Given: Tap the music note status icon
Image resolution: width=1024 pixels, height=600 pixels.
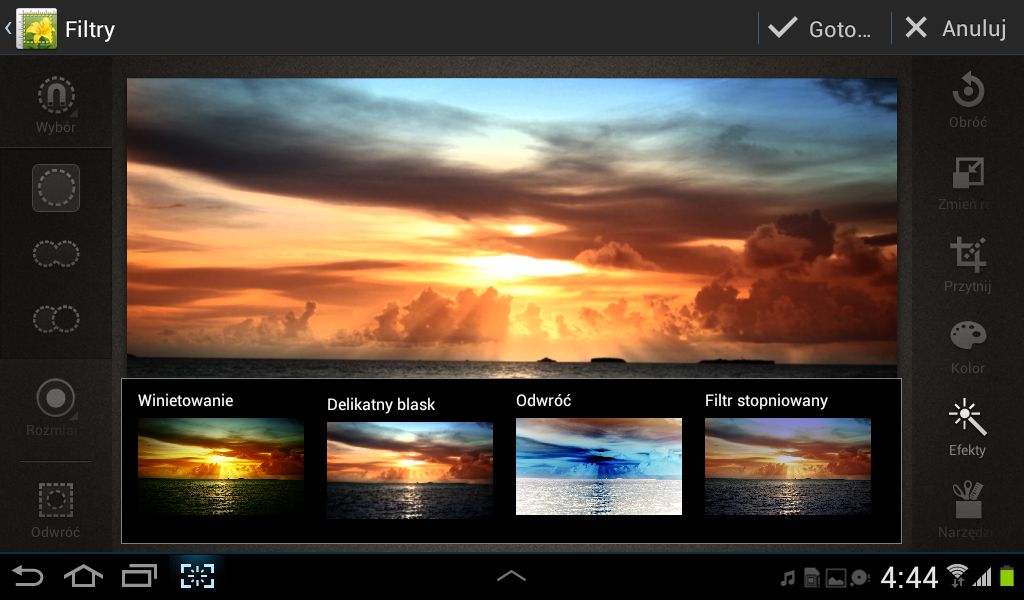Looking at the screenshot, I should coord(788,578).
